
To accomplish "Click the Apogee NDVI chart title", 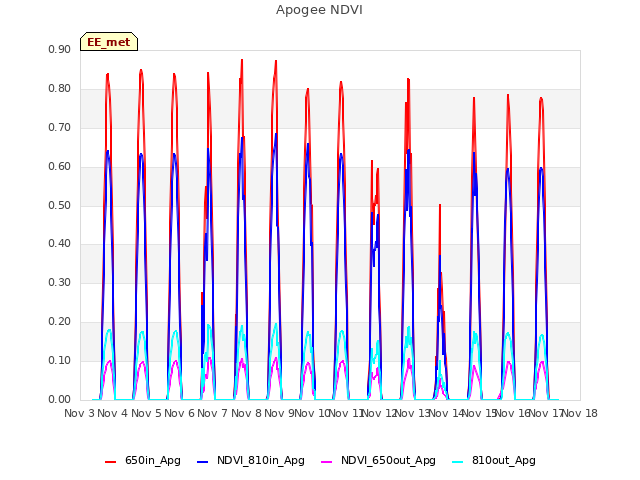I will [x=319, y=10].
